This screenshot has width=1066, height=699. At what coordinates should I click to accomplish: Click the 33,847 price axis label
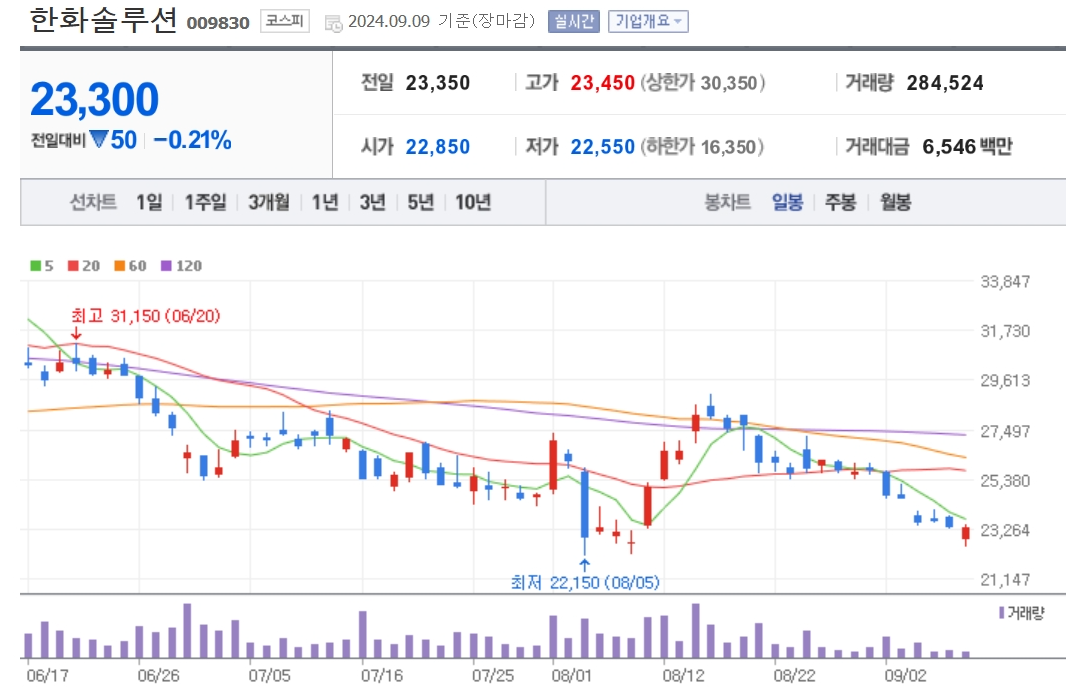(x=1005, y=282)
